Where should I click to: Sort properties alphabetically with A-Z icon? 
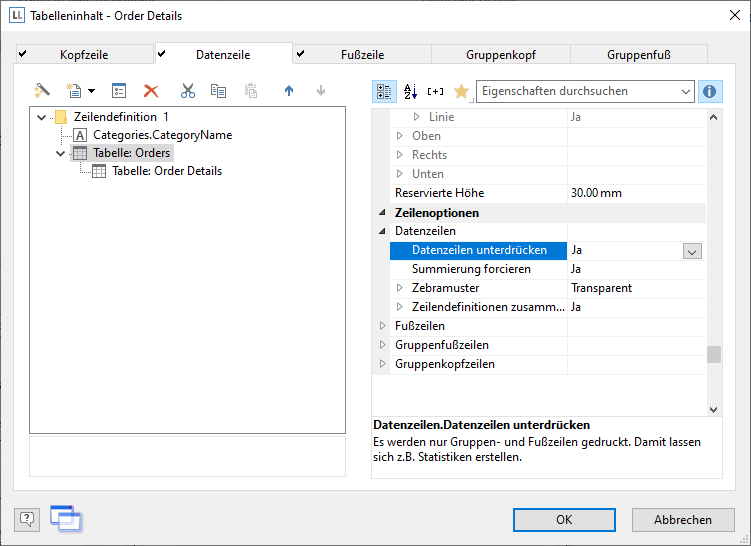[410, 92]
